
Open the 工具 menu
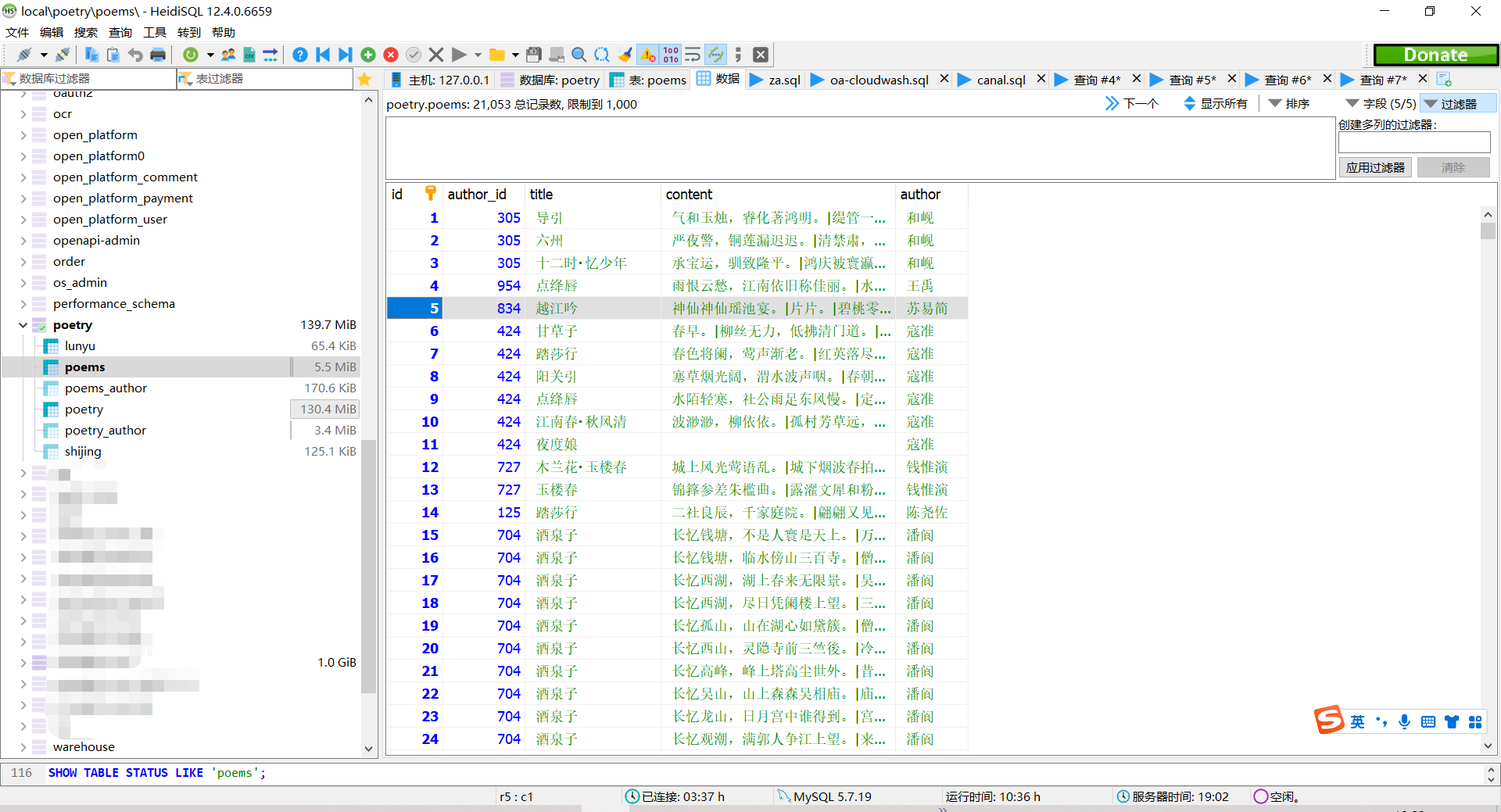(x=155, y=32)
